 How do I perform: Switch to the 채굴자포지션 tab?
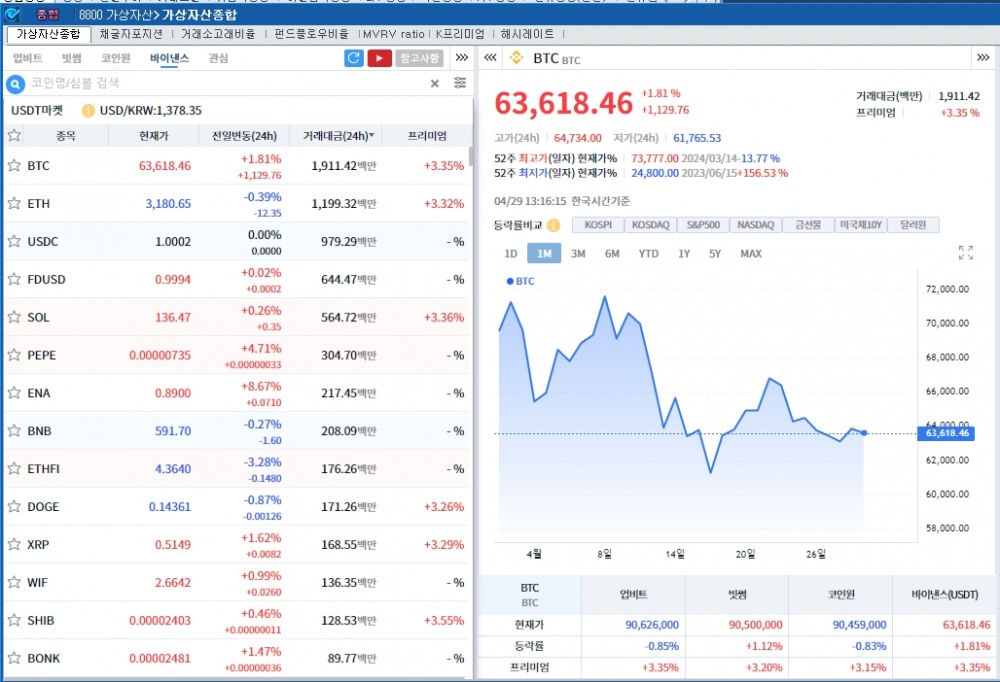pos(133,32)
